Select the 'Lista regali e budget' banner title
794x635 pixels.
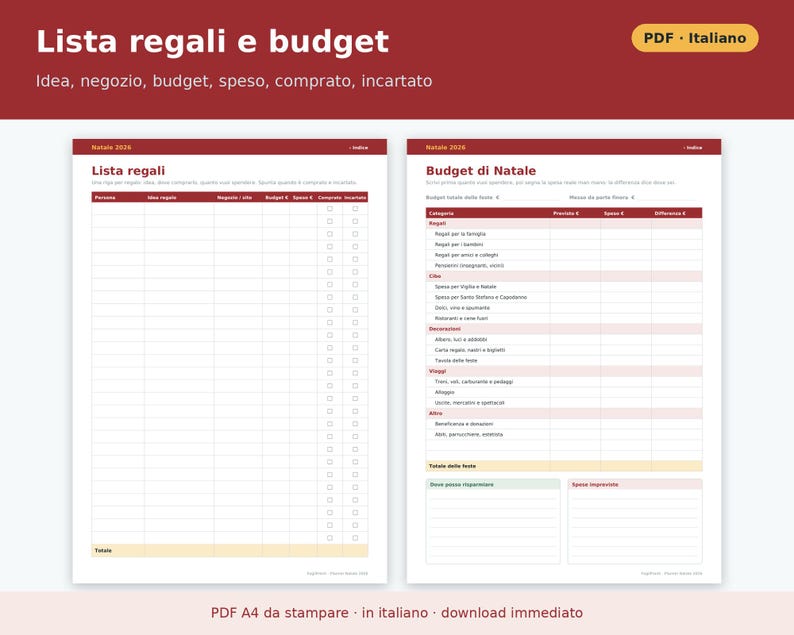click(x=213, y=41)
